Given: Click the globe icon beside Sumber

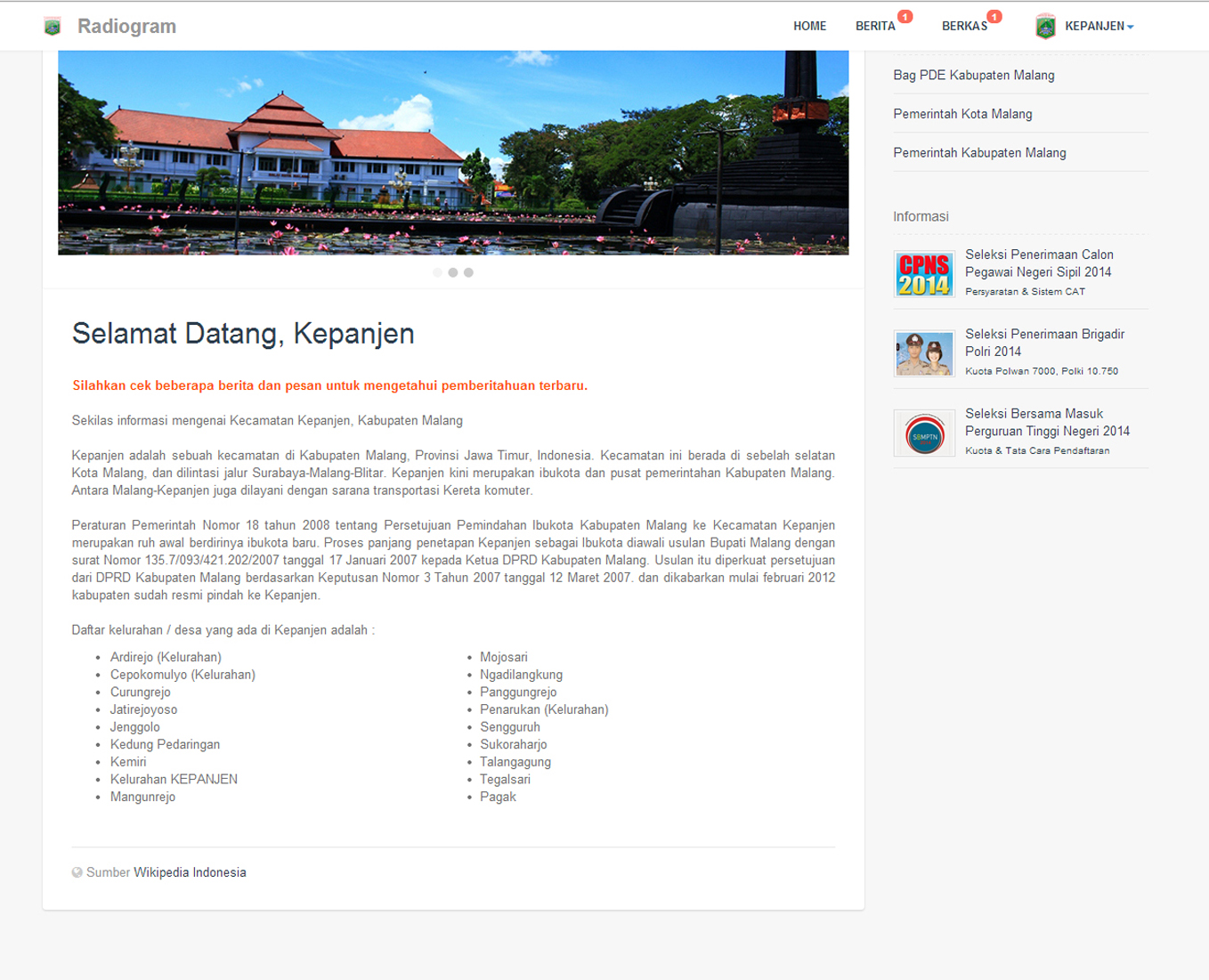Looking at the screenshot, I should click(x=77, y=872).
